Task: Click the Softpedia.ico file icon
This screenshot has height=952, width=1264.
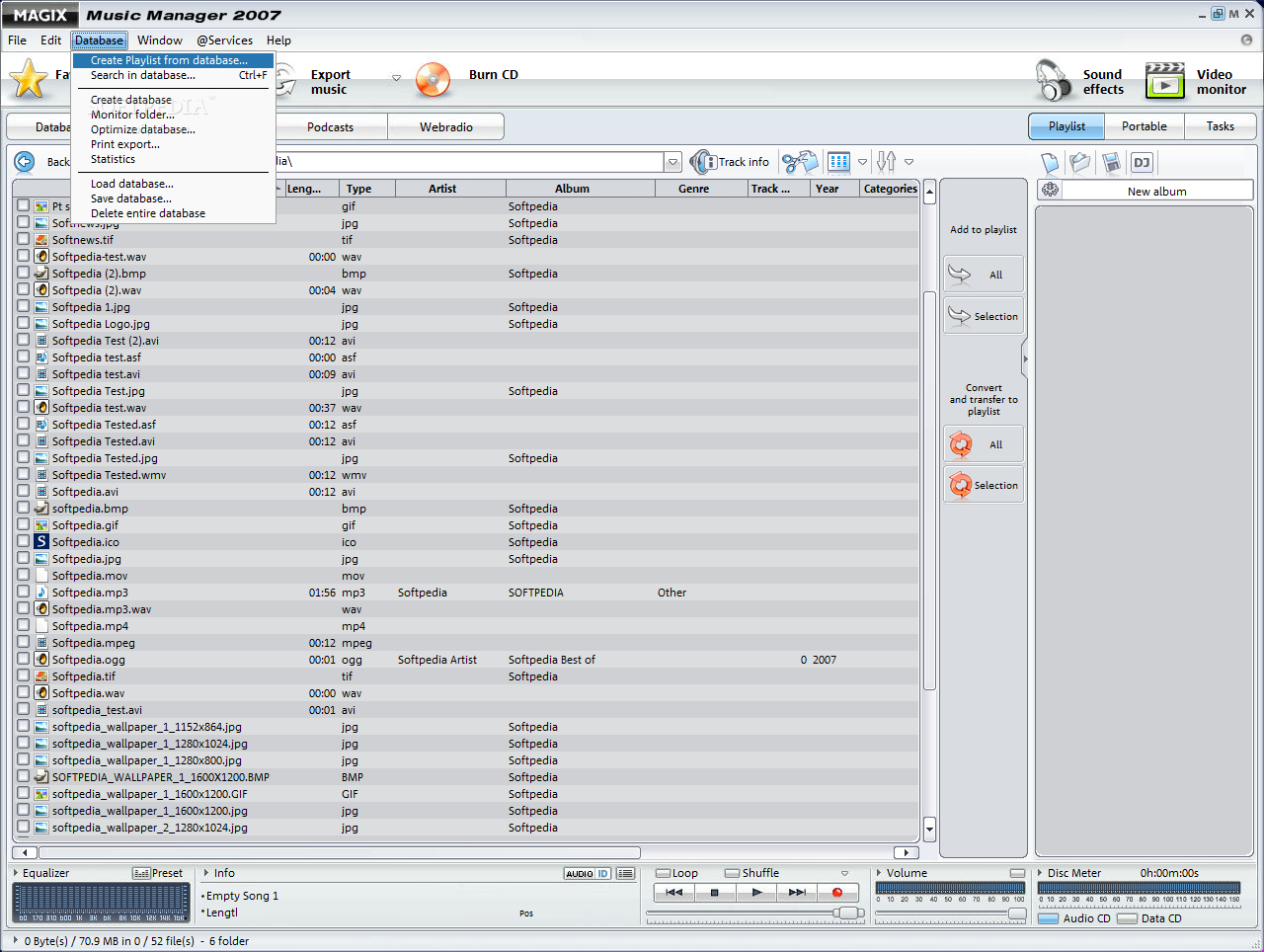Action: coord(41,542)
